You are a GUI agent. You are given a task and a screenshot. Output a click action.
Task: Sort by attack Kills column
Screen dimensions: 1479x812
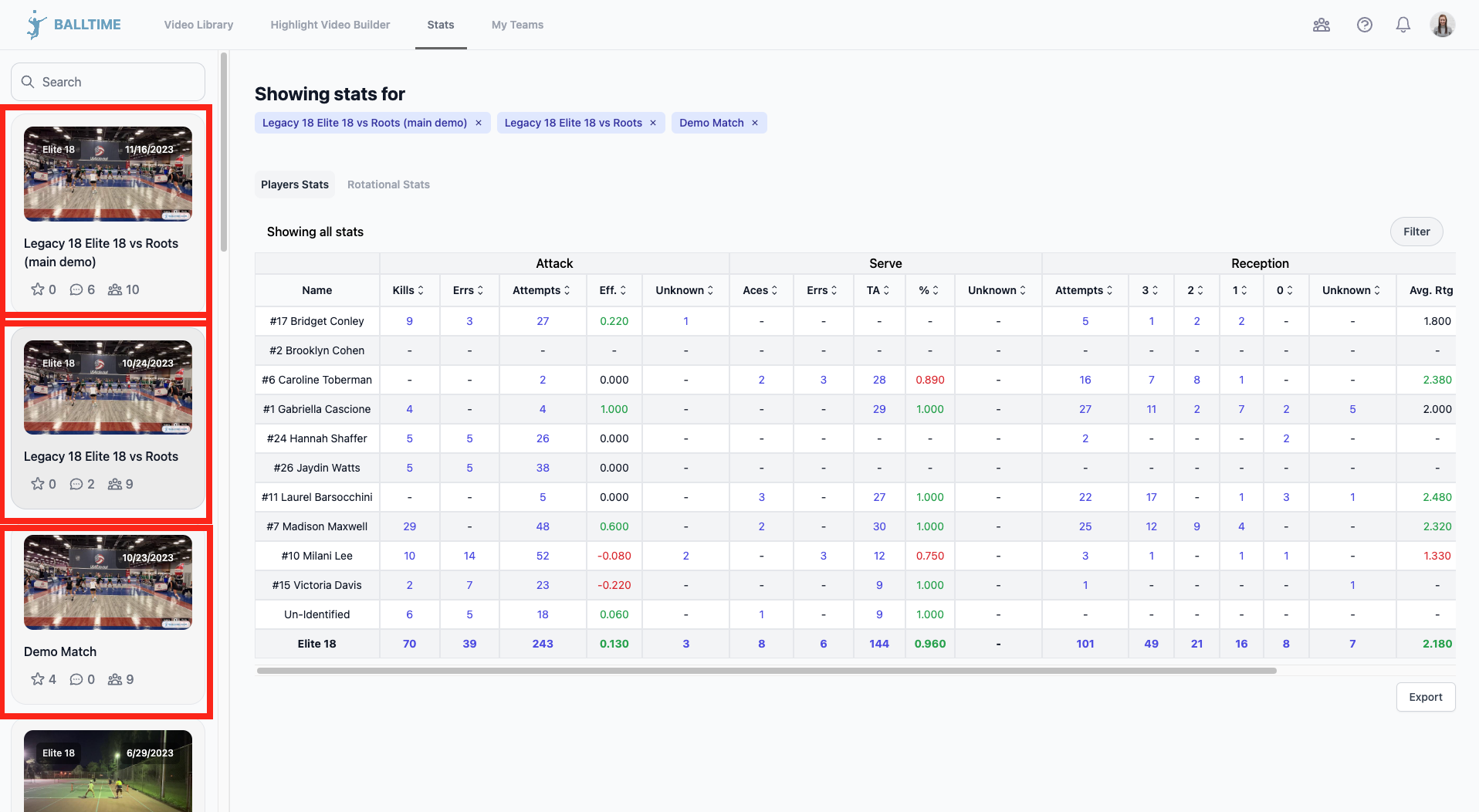pos(408,290)
